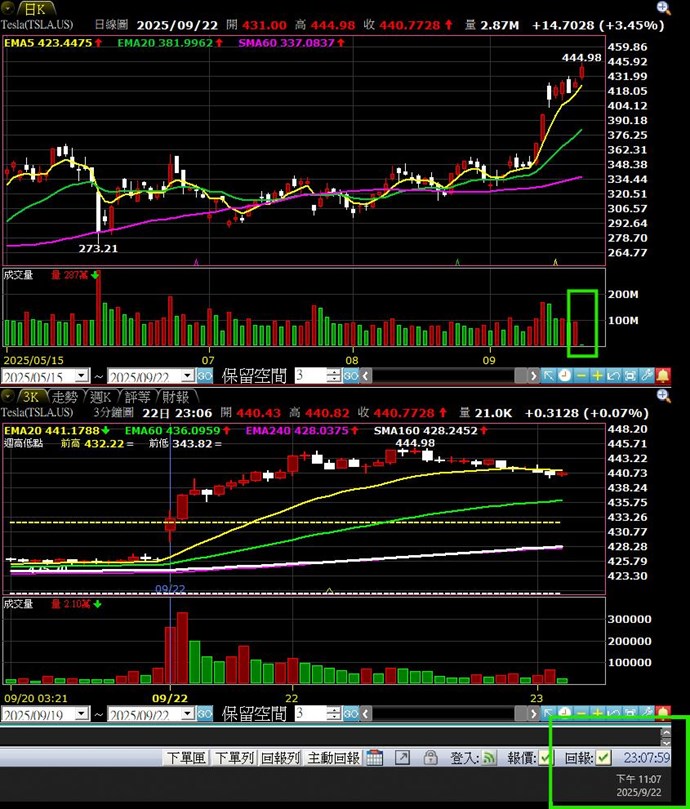Viewport: 690px width, 809px height.
Task: Click the magnifier zoom icon on 3-minute chart
Action: tap(663, 396)
